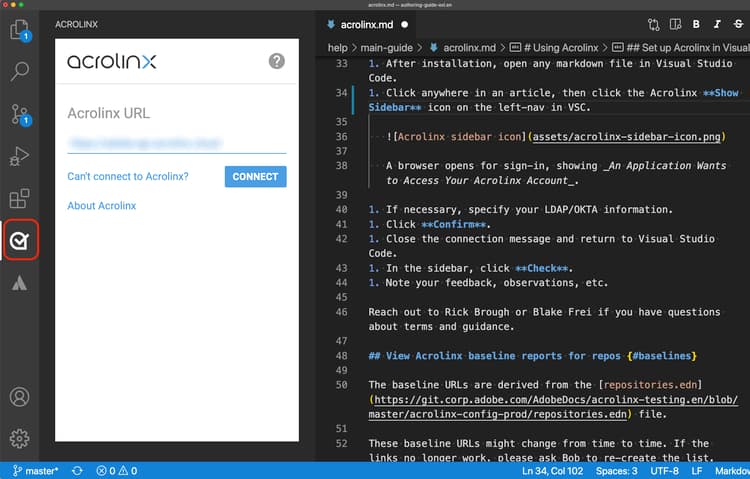This screenshot has height=479, width=750.
Task: Open the Run and Debug view
Action: 20,156
